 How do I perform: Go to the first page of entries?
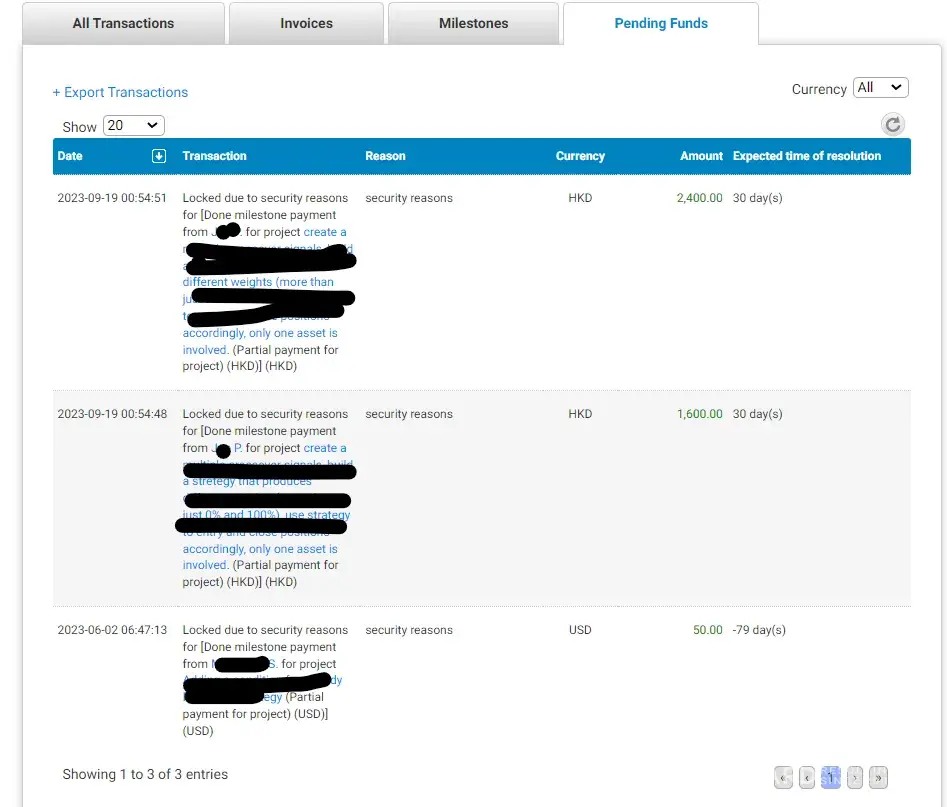783,777
